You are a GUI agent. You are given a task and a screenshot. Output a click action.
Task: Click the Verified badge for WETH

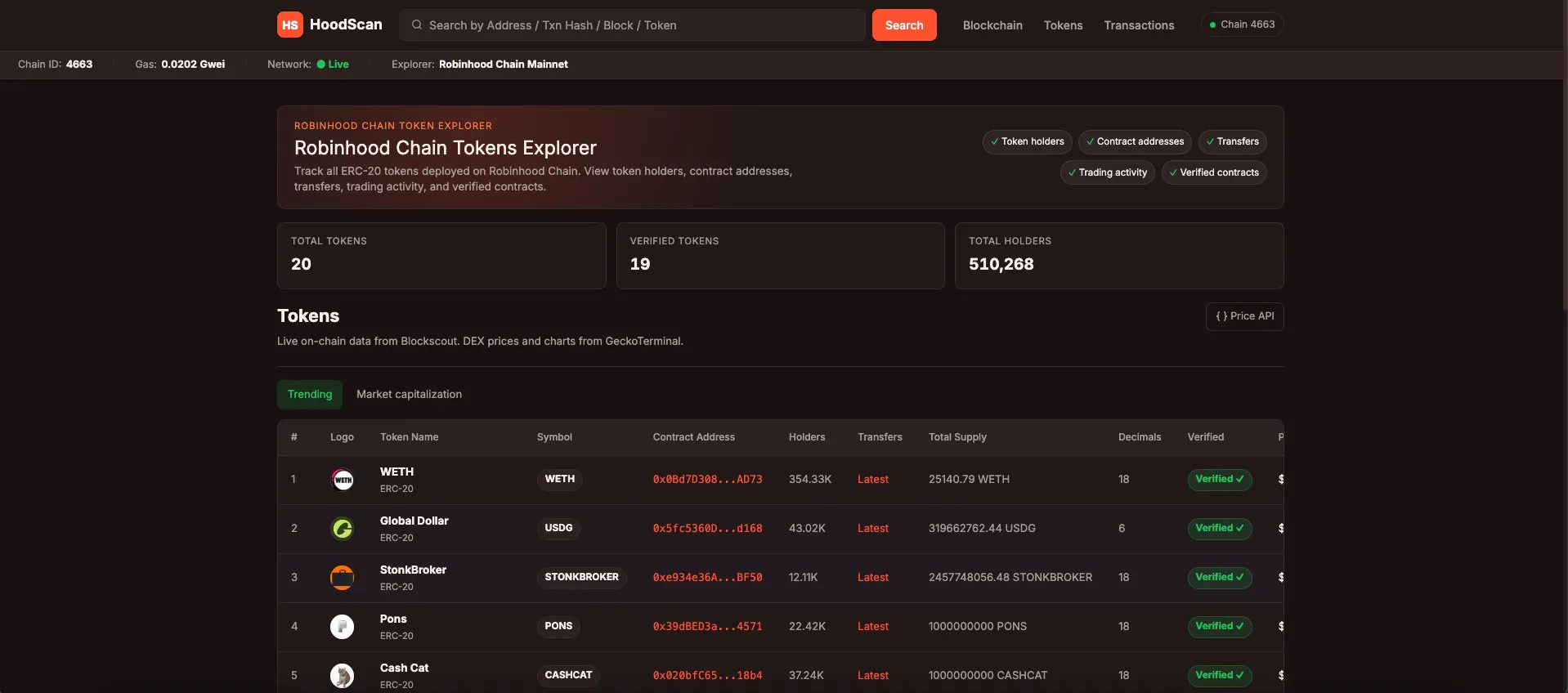pyautogui.click(x=1219, y=480)
